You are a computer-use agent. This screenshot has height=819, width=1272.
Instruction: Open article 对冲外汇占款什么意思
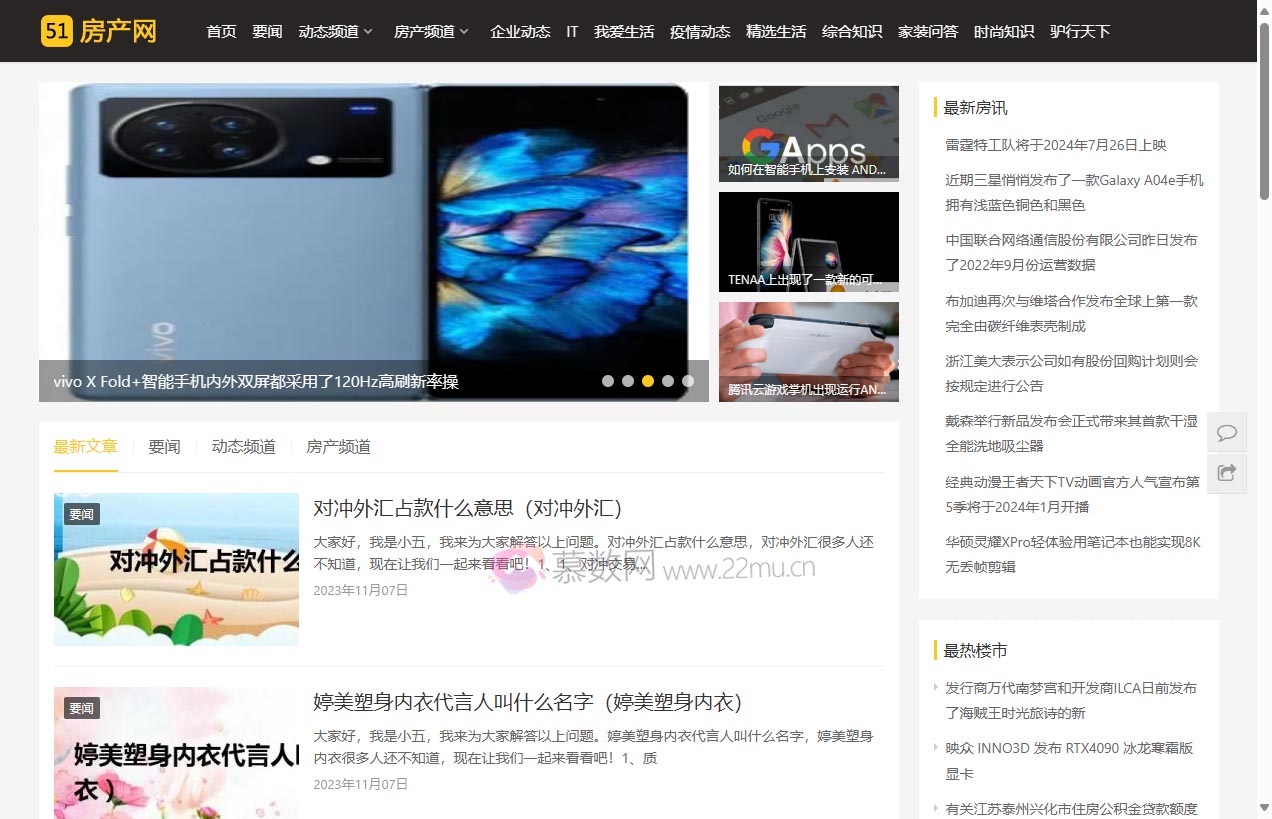[x=467, y=508]
